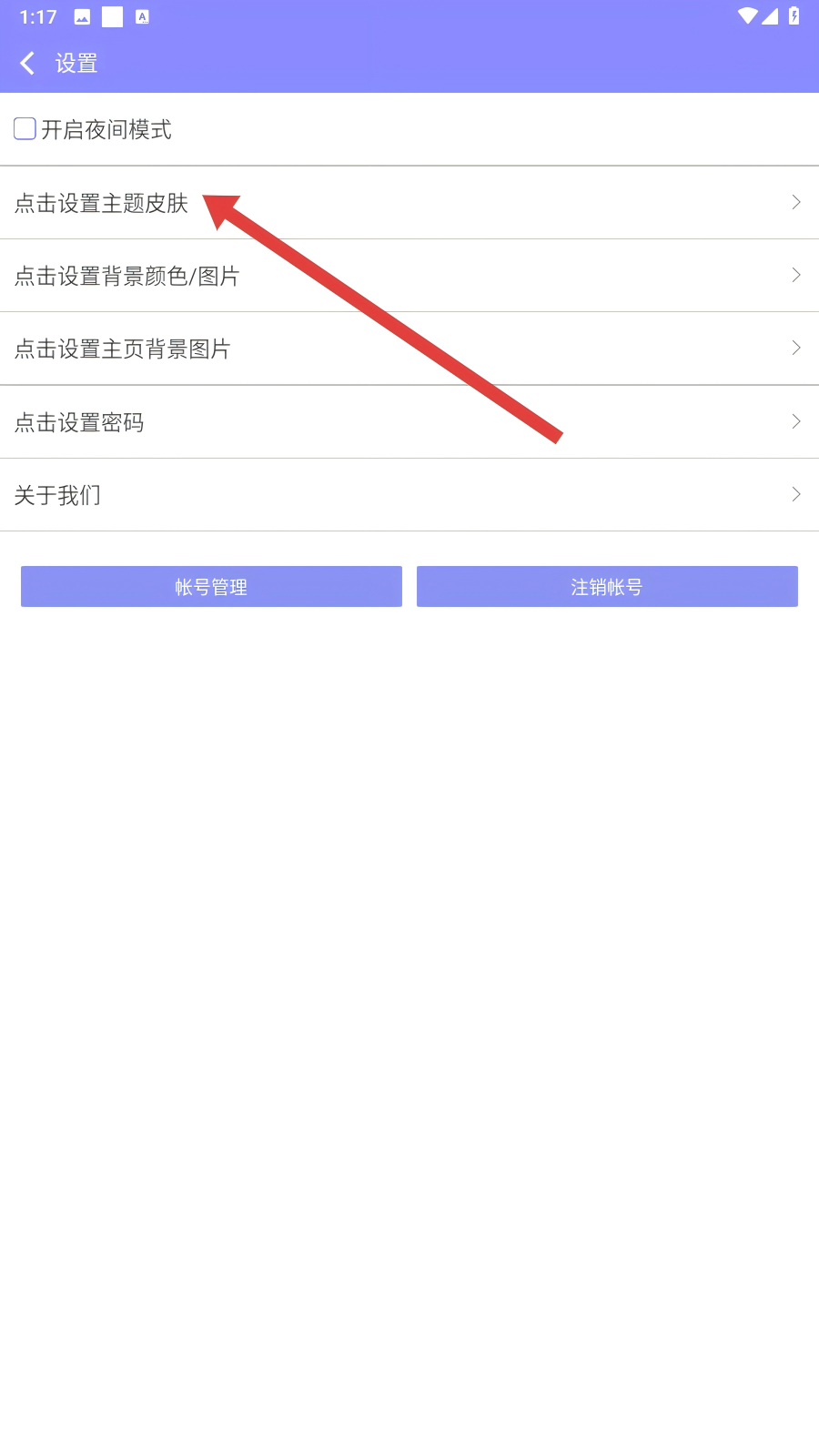Expand chevron beside 点击设置主页背景图片
The width and height of the screenshot is (819, 1456).
[x=796, y=348]
